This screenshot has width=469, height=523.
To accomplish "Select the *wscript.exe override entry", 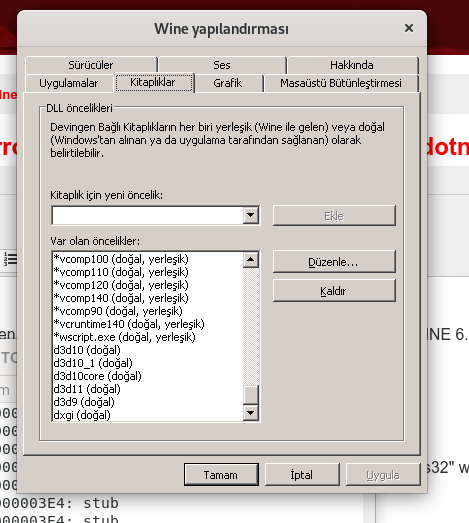I will (124, 337).
